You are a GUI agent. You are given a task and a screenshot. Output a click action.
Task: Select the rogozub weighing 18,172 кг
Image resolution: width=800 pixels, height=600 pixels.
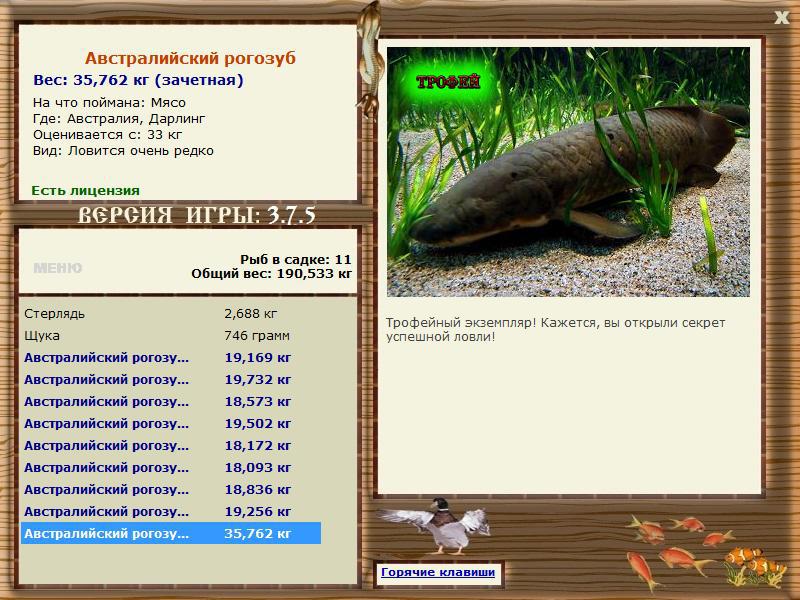click(x=171, y=445)
